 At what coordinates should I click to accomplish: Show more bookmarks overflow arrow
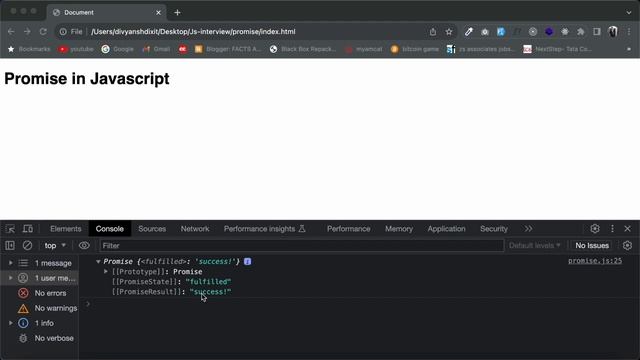coord(629,49)
